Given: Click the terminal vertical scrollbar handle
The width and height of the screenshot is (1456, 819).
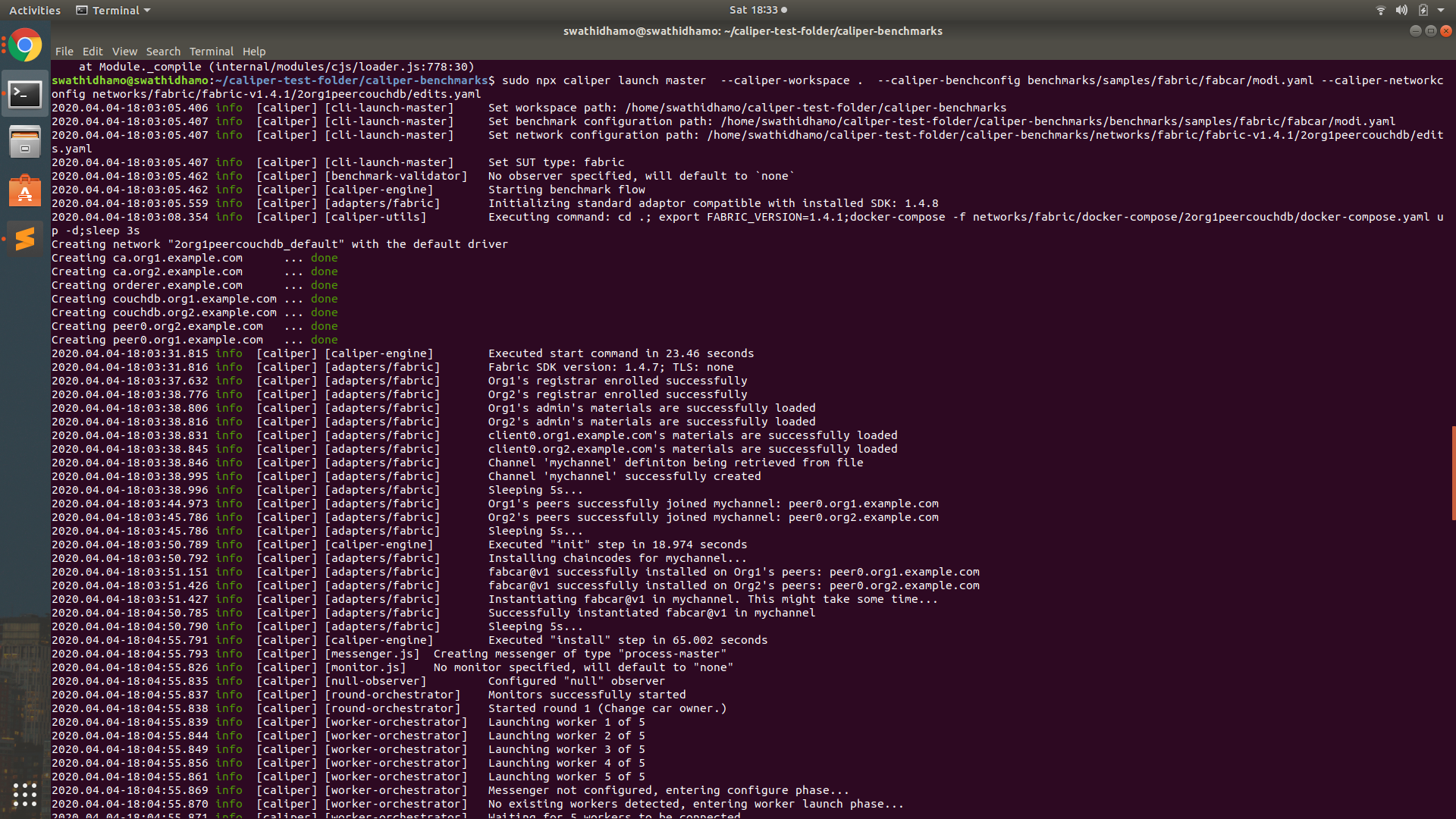Looking at the screenshot, I should click(1453, 472).
